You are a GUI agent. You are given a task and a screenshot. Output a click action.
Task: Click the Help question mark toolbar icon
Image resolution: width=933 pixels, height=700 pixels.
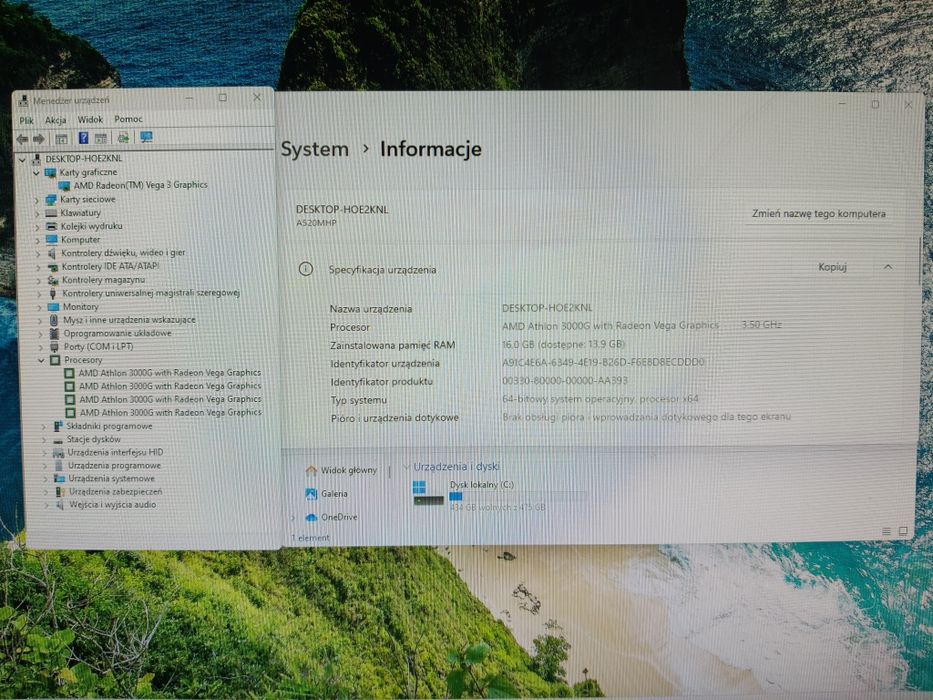coord(83,138)
